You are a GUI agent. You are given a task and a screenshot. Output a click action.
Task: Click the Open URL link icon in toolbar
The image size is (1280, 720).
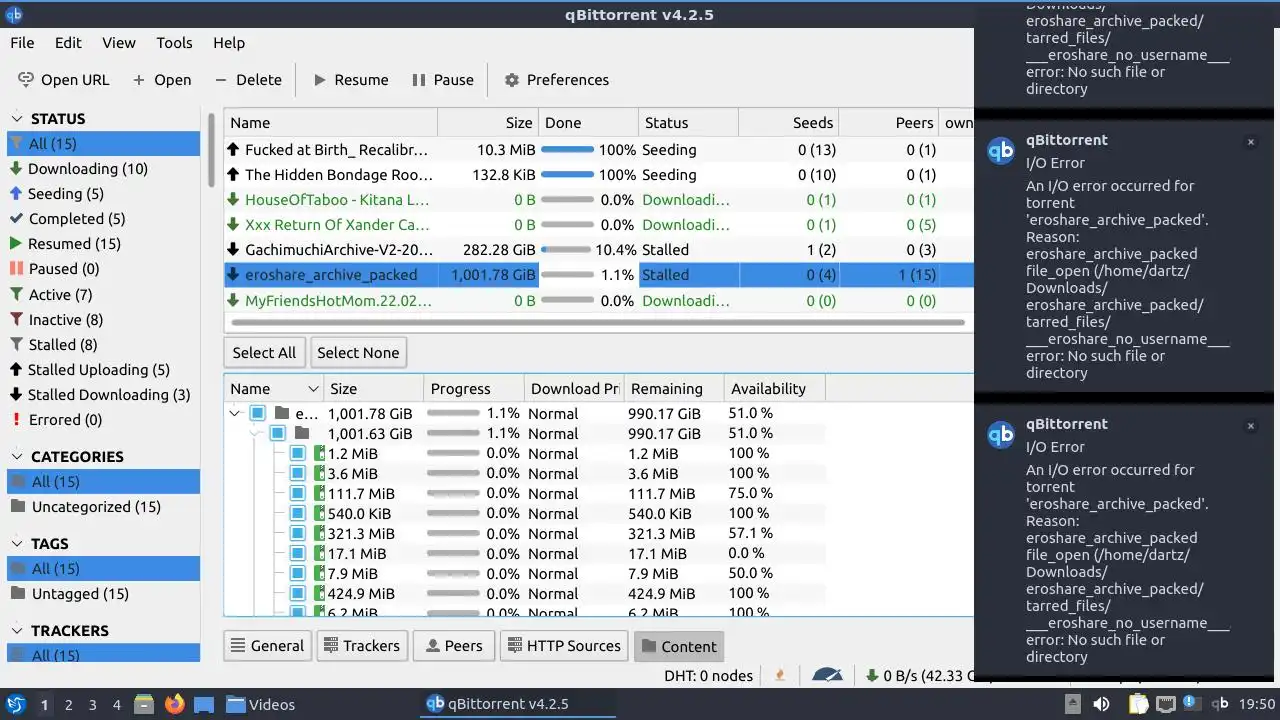point(25,80)
